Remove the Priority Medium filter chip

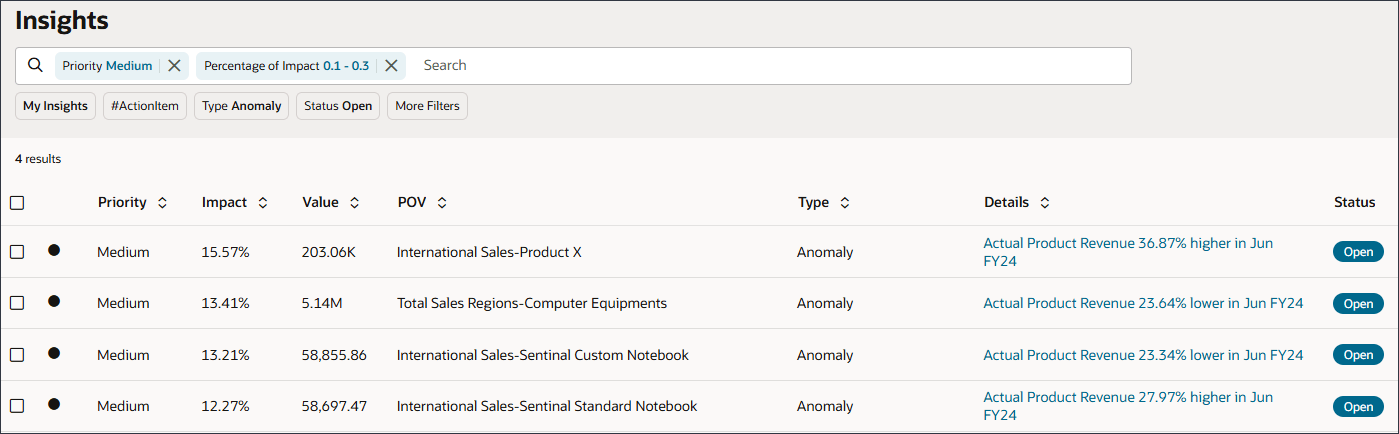click(174, 66)
